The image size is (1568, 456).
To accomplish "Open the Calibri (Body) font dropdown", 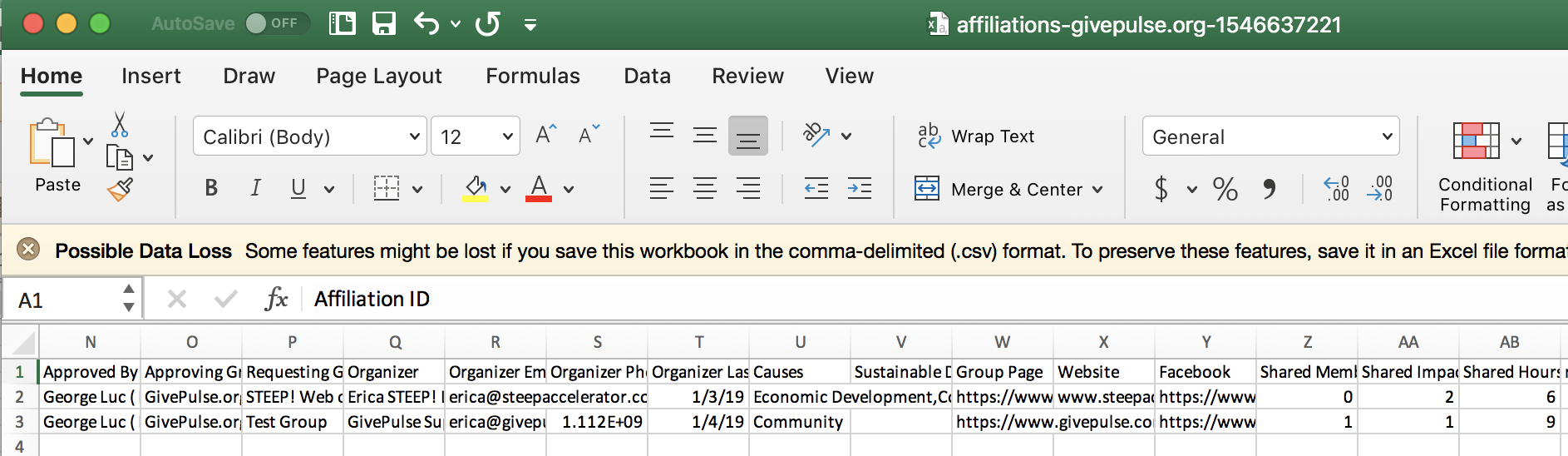I will (x=309, y=136).
